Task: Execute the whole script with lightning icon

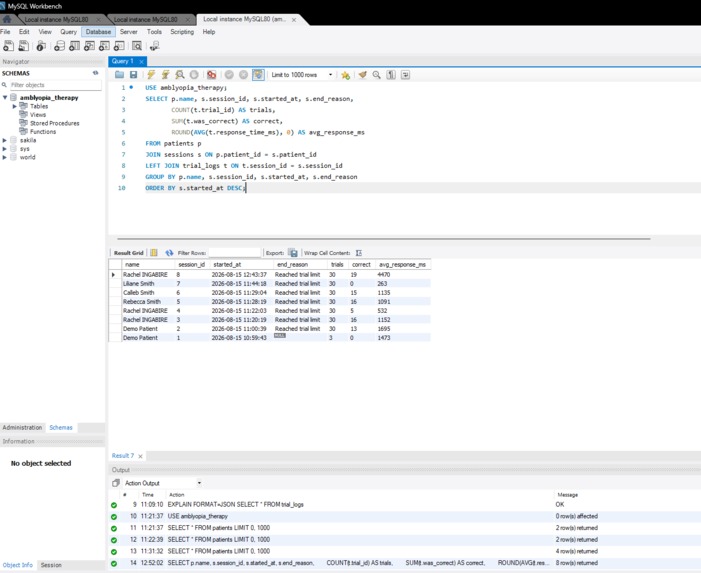Action: (151, 75)
